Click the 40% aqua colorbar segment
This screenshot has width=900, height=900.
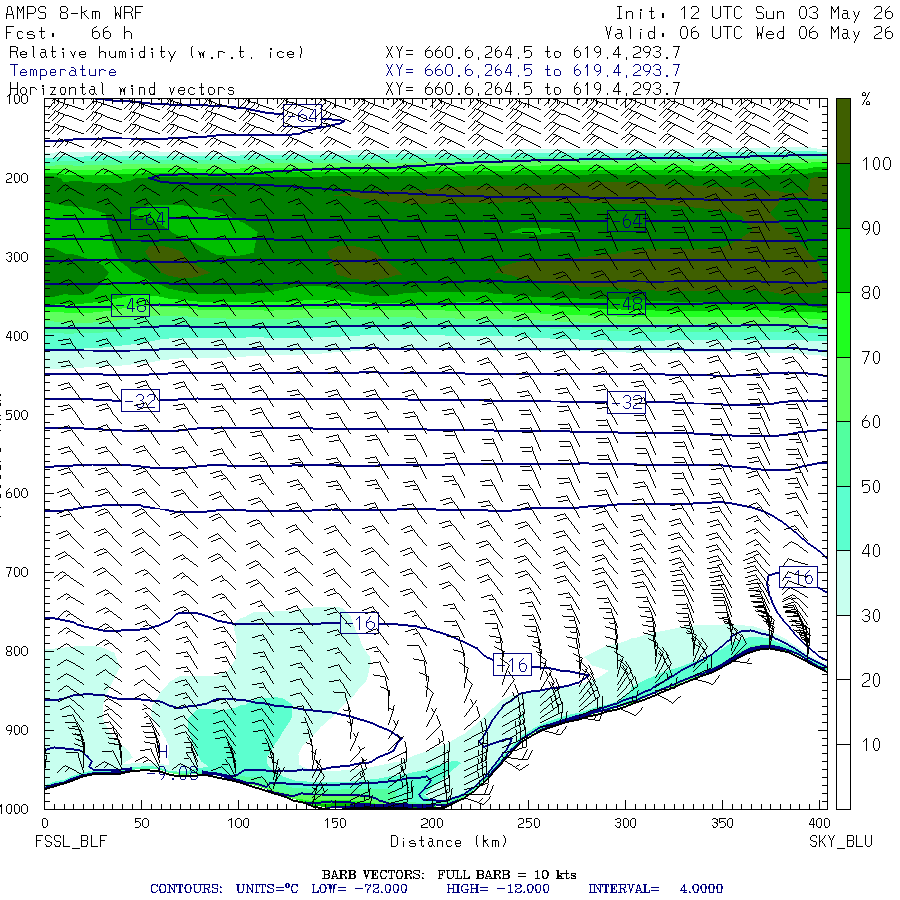[843, 518]
